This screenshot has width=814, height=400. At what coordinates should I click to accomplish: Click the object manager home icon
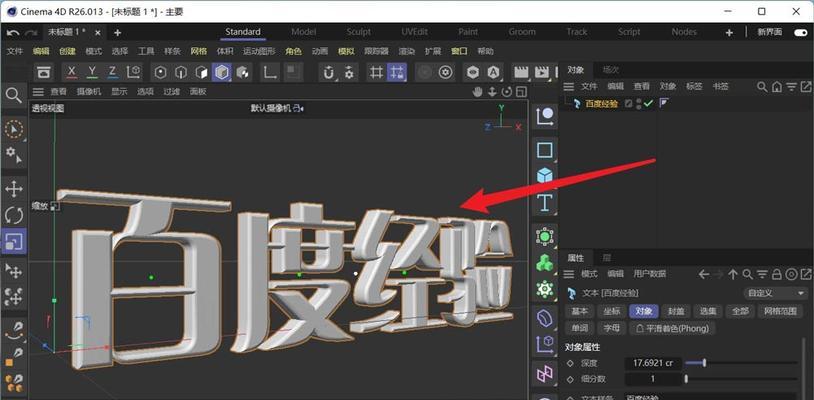(x=777, y=87)
